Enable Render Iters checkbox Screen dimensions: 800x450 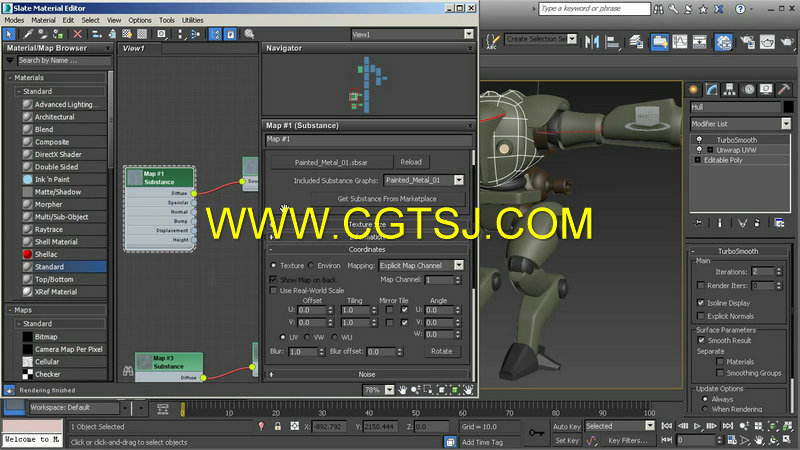tap(701, 285)
